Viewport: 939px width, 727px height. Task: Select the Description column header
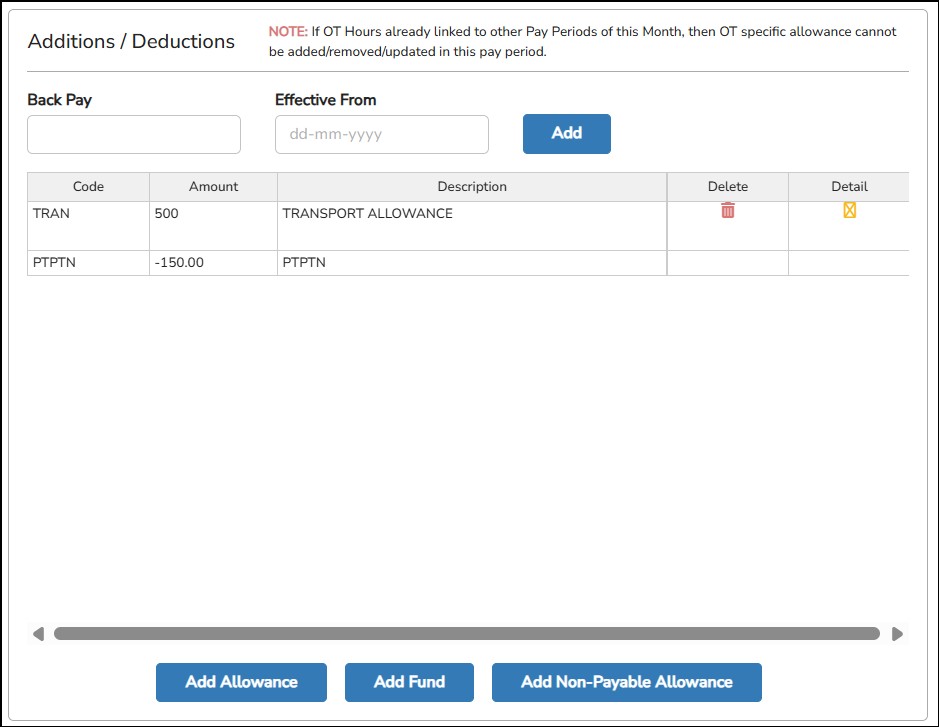pyautogui.click(x=472, y=186)
